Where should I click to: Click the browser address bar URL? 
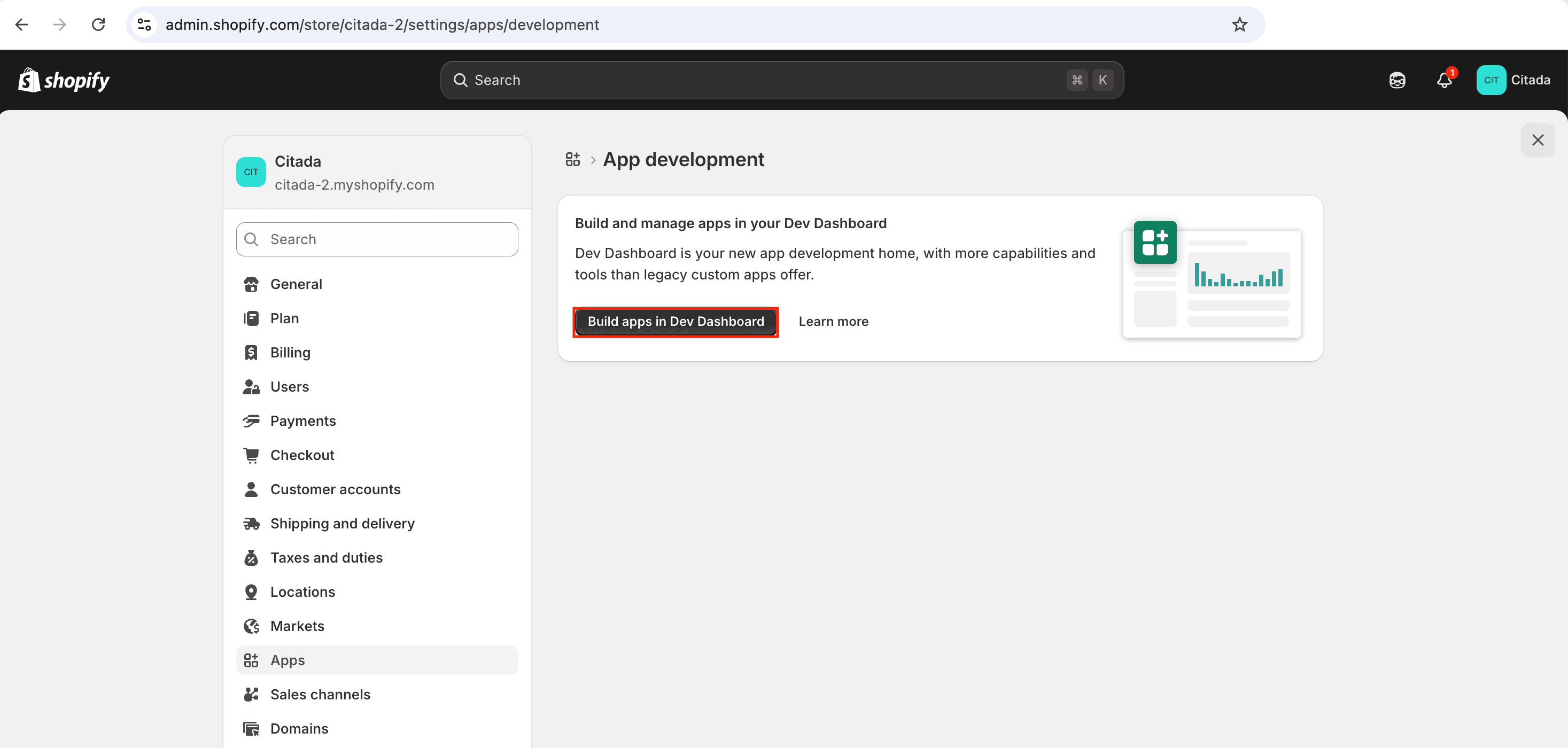pyautogui.click(x=382, y=25)
